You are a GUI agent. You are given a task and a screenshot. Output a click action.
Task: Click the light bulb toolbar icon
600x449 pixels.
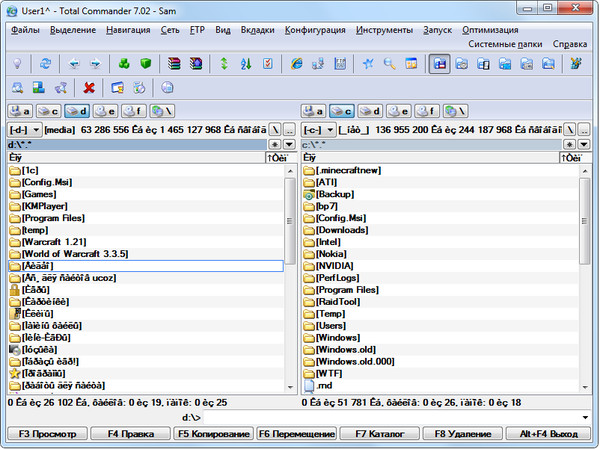point(17,63)
